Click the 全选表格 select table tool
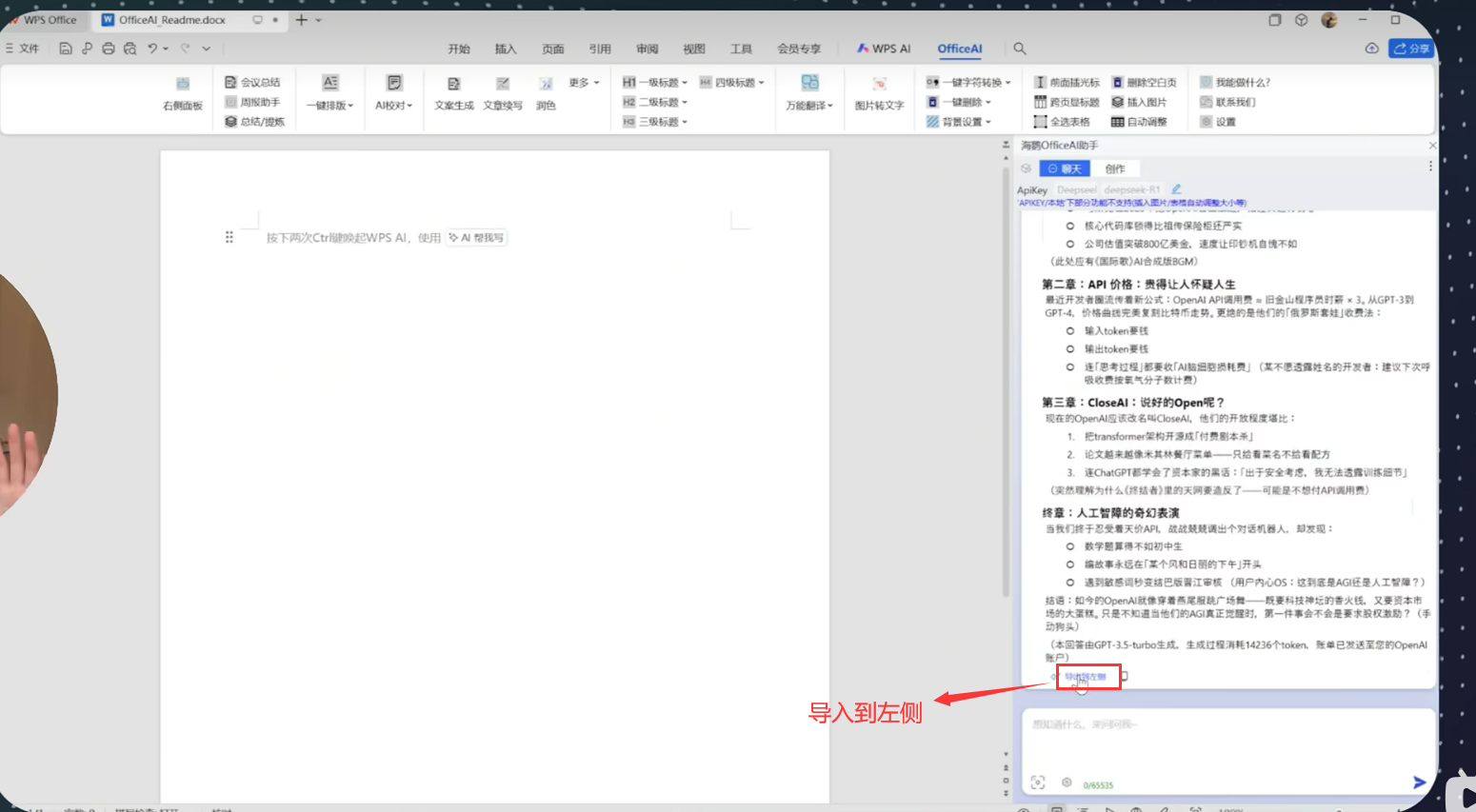Image resolution: width=1476 pixels, height=812 pixels. coord(1062,122)
